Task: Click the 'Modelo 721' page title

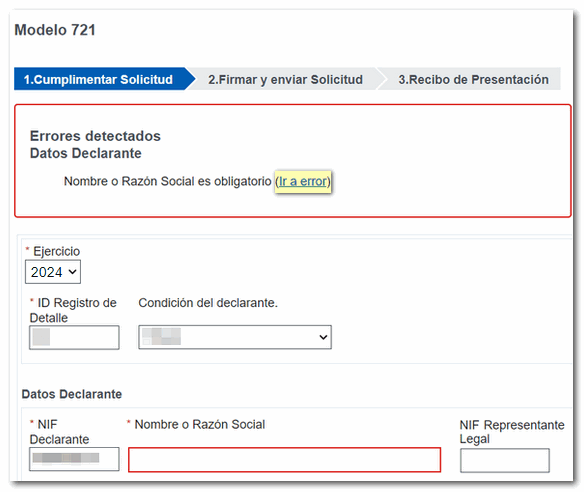Action: point(55,30)
